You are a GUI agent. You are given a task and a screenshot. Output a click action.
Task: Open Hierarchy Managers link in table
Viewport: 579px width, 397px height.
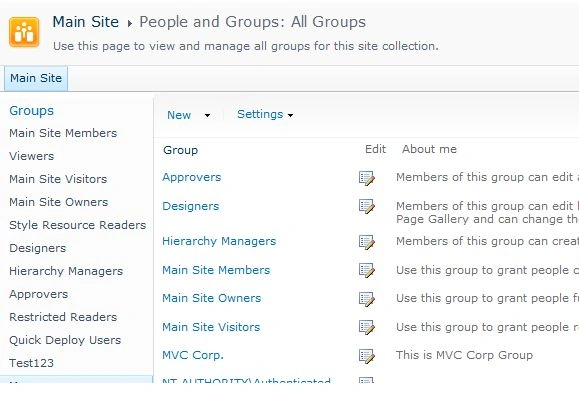pos(219,241)
